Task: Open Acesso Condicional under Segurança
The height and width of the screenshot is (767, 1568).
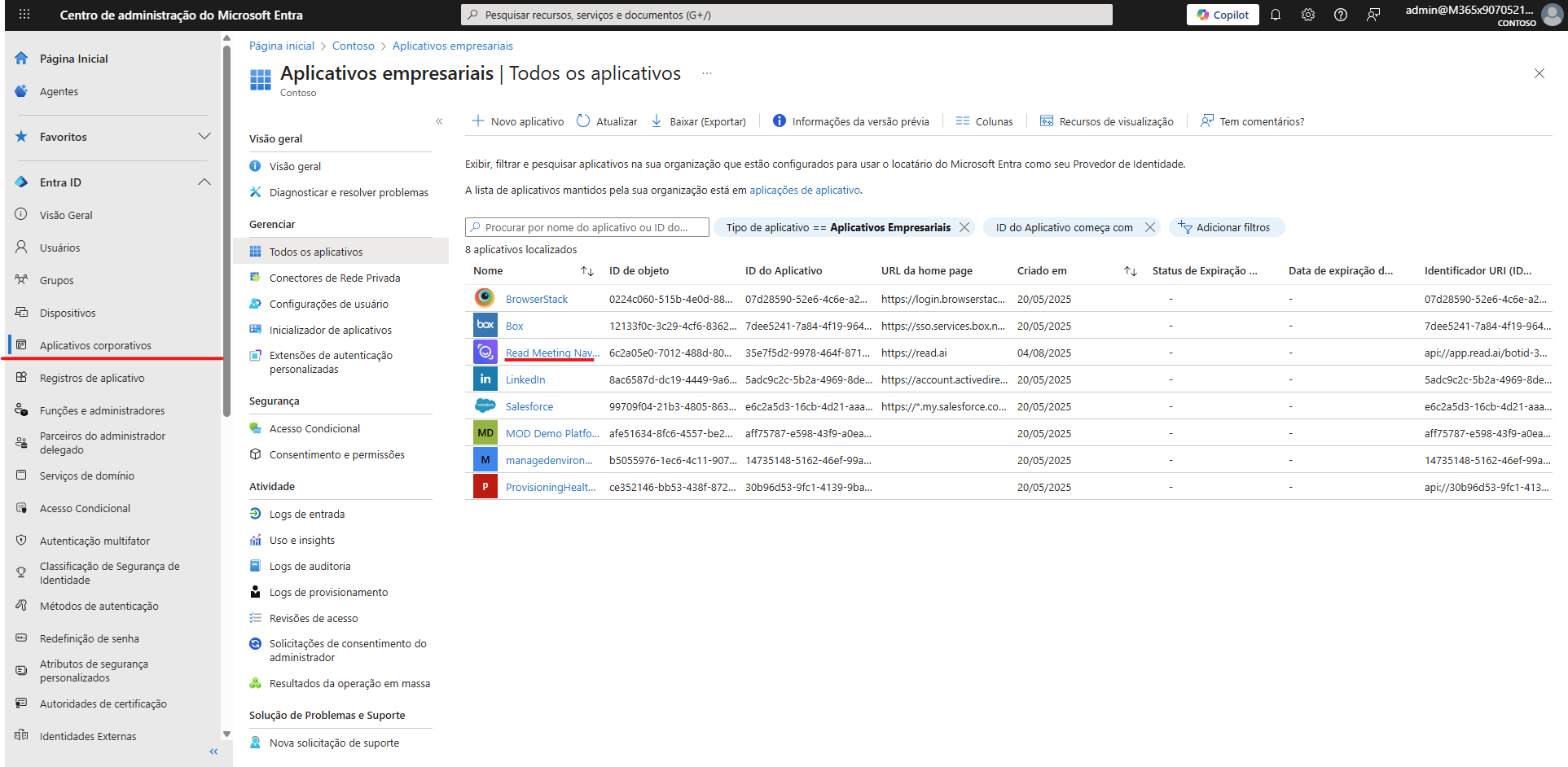Action: point(314,428)
